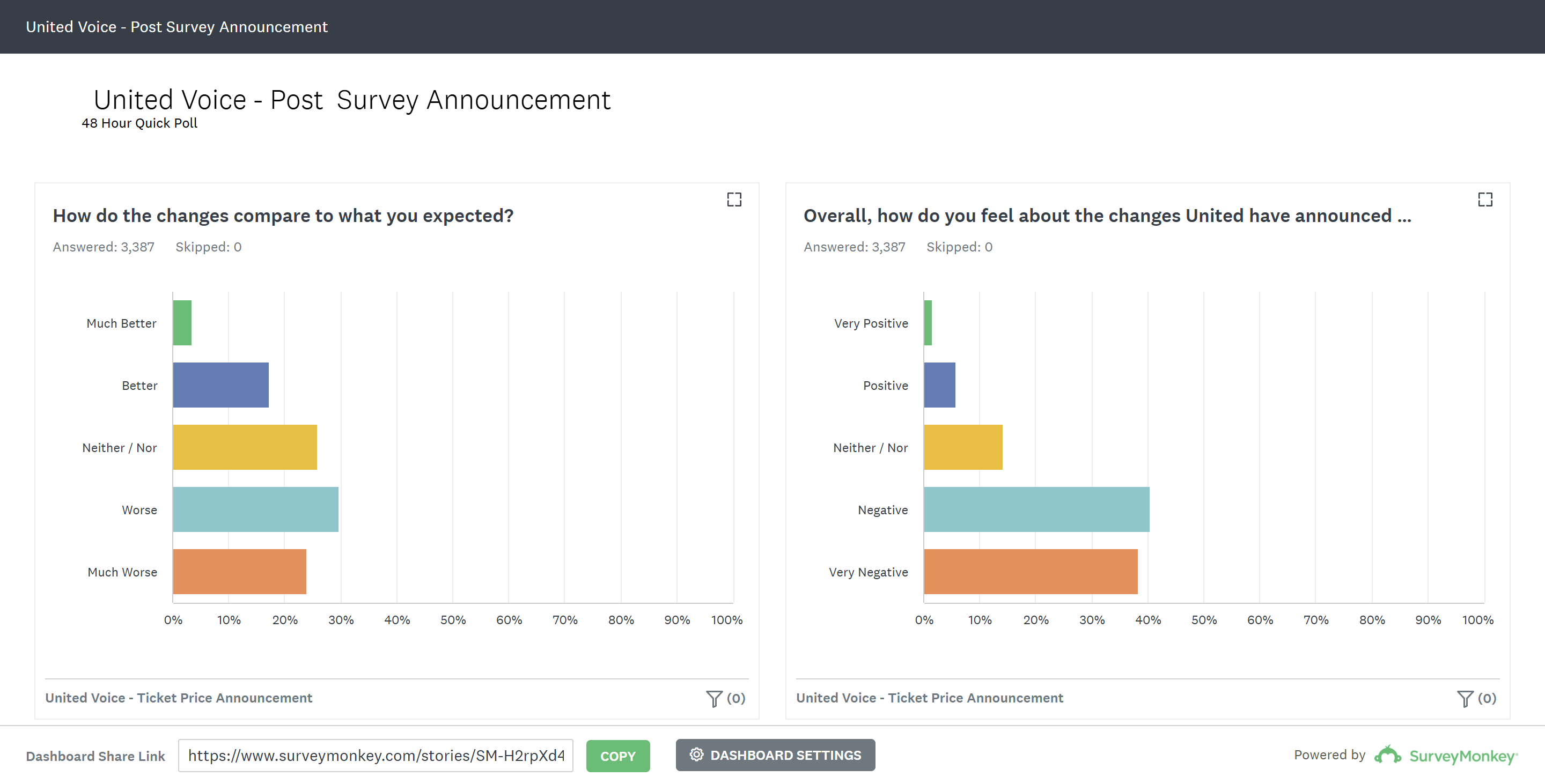The image size is (1545, 784).
Task: Click the right chart's Ticket Price Announcement link
Action: [930, 698]
